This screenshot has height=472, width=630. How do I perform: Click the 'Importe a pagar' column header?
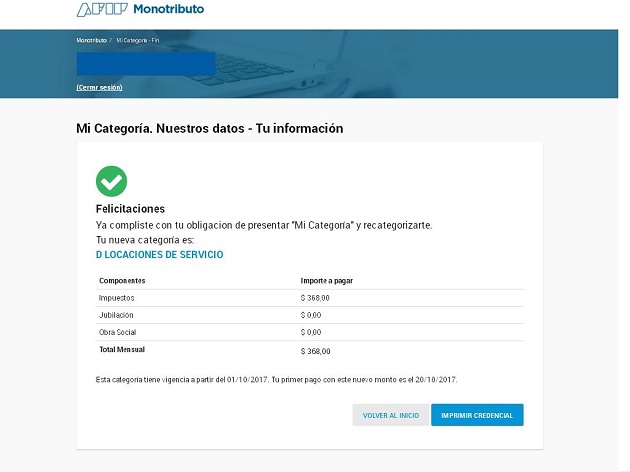326,281
